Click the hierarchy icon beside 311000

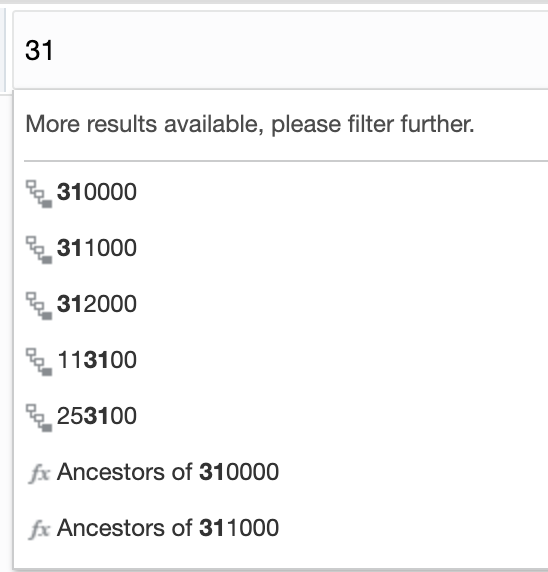(x=39, y=250)
